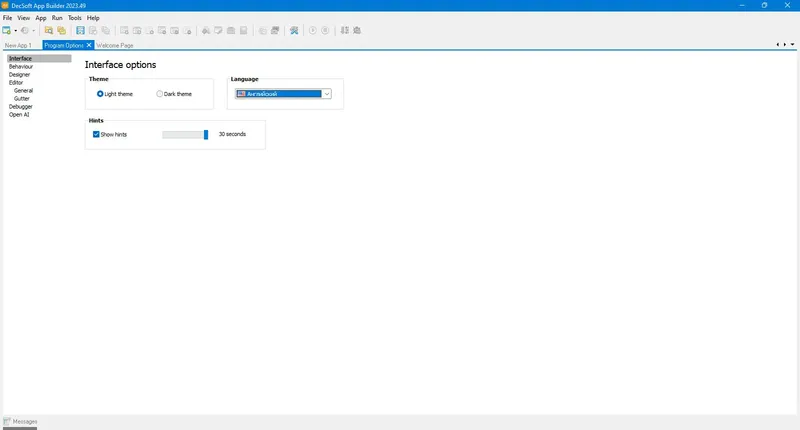This screenshot has height=430, width=800.
Task: Select Open AI in the options tree
Action: (x=19, y=115)
